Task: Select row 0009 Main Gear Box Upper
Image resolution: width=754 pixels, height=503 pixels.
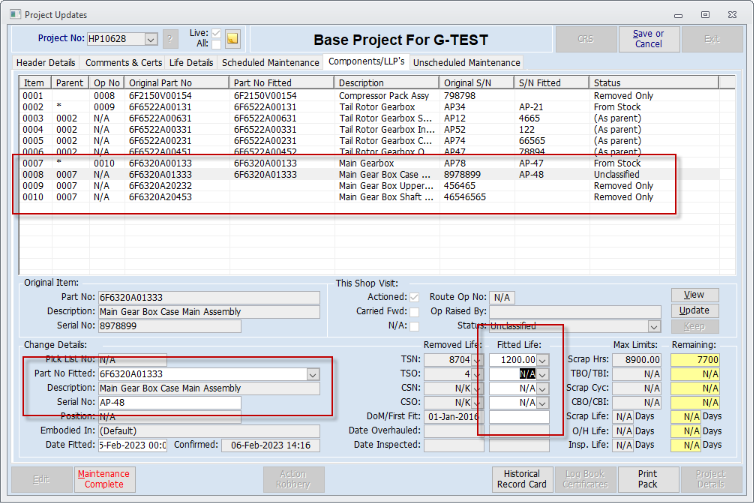Action: click(x=369, y=186)
